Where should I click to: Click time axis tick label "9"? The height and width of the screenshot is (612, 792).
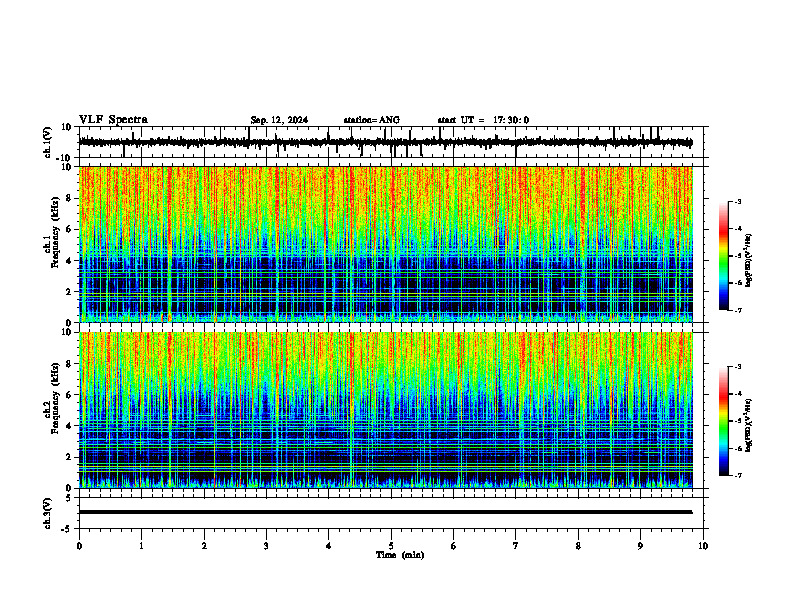click(x=640, y=546)
